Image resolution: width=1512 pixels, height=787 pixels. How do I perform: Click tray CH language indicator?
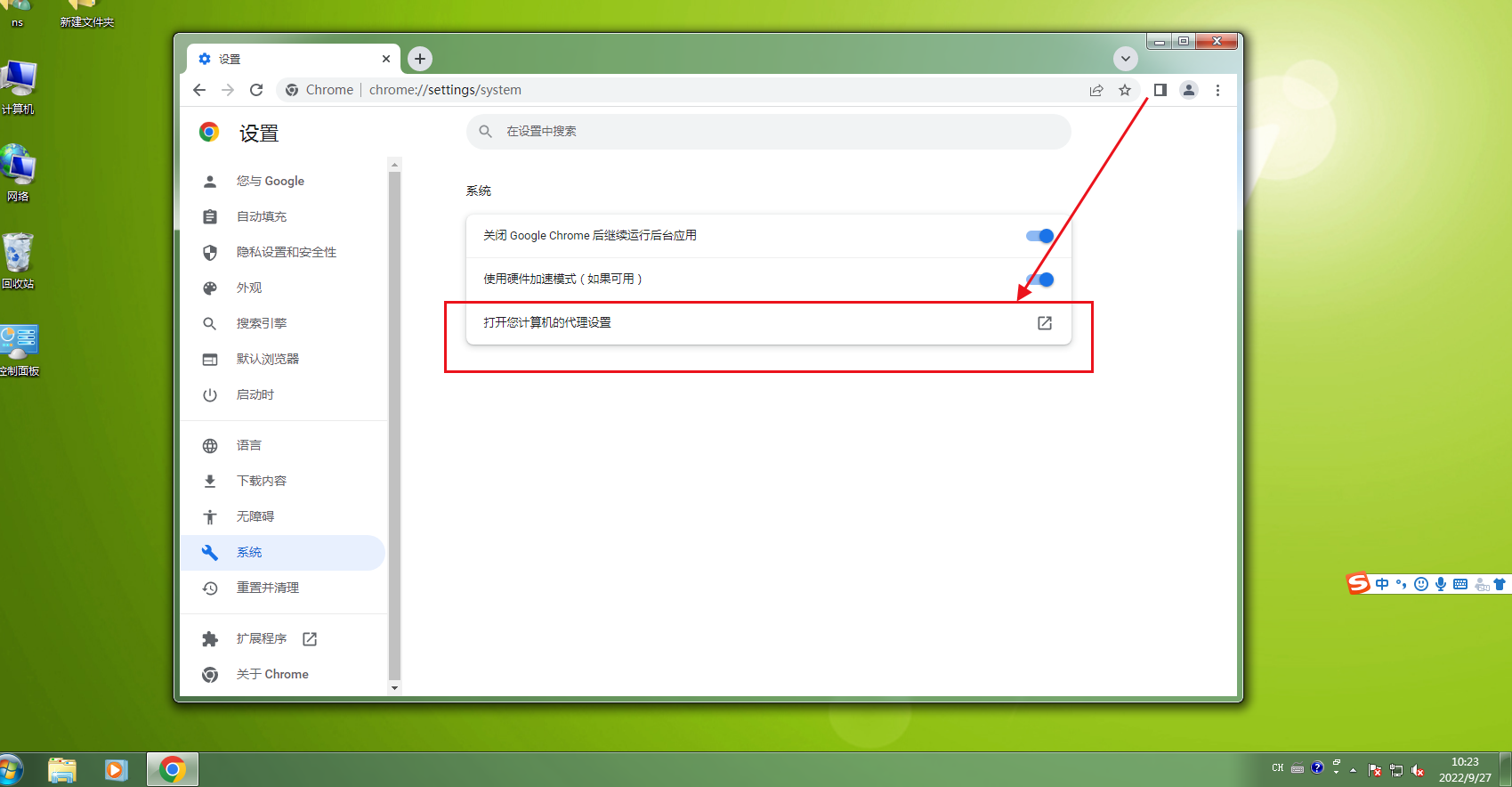point(1278,767)
